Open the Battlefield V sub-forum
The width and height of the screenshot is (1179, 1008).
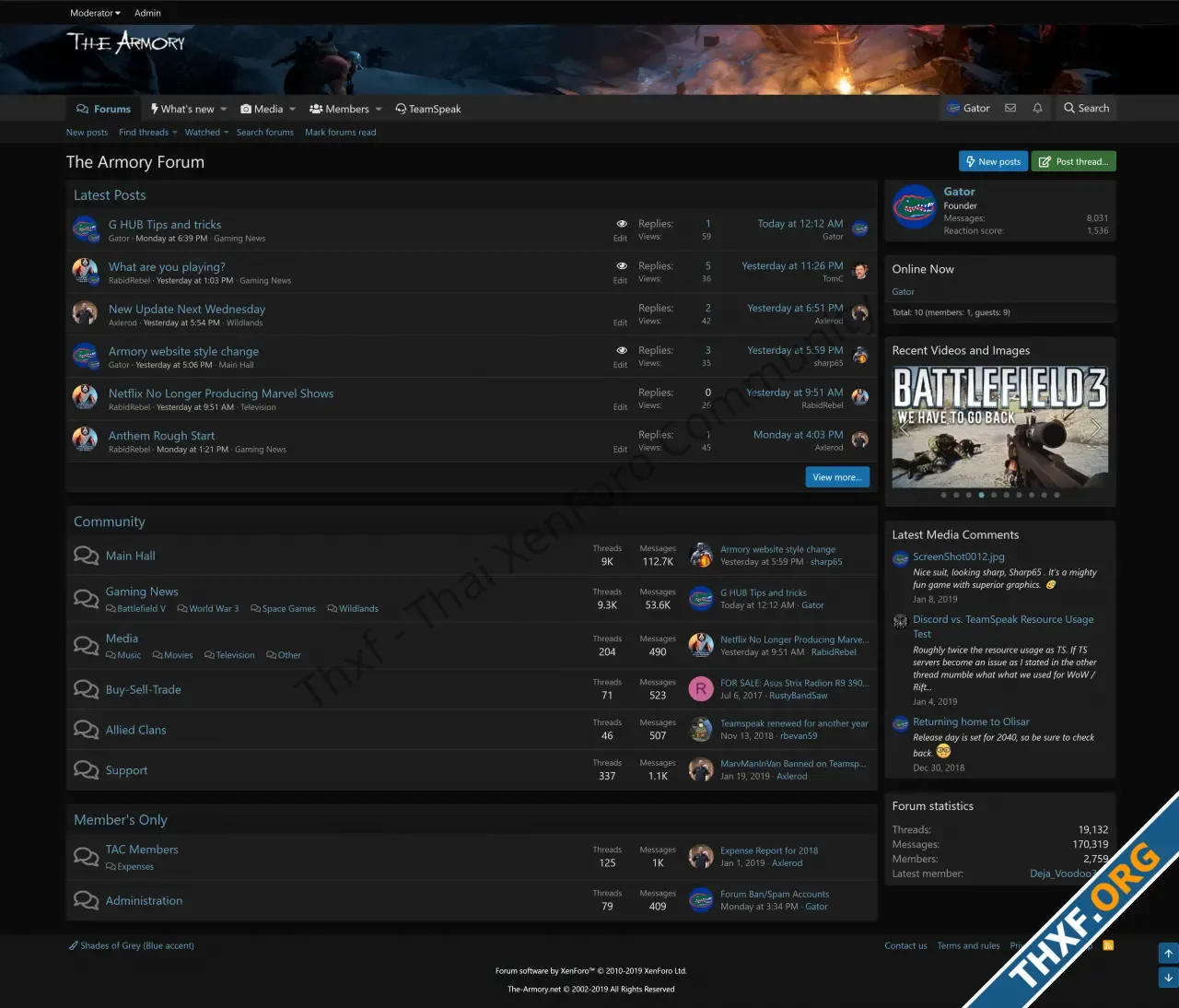point(136,608)
